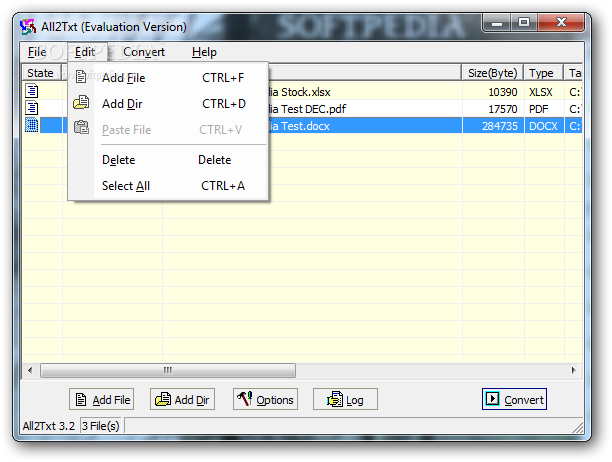The height and width of the screenshot is (462, 612).
Task: Close the All2Txt window
Action: coord(561,23)
